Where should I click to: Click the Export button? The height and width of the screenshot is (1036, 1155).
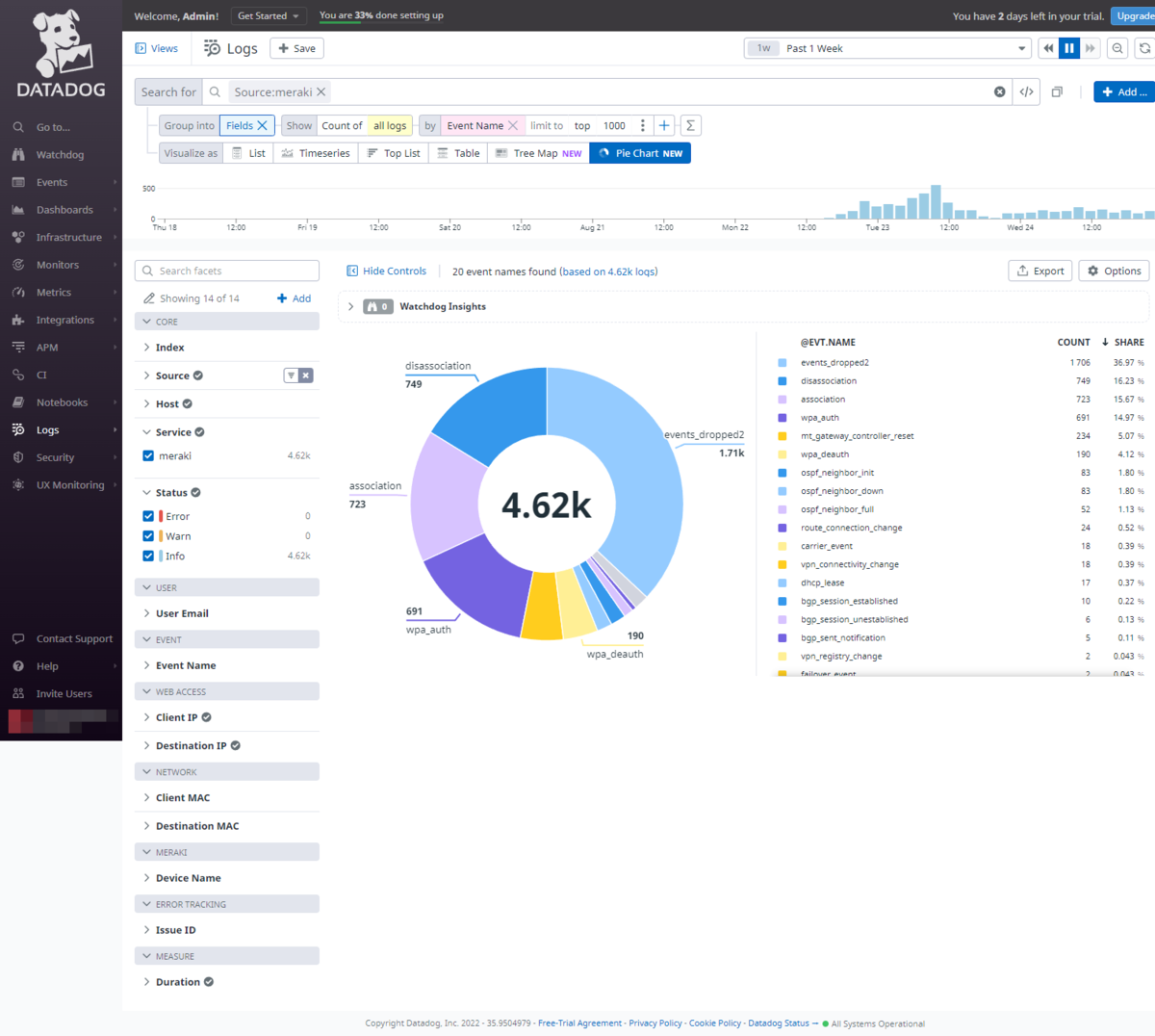pyautogui.click(x=1040, y=272)
